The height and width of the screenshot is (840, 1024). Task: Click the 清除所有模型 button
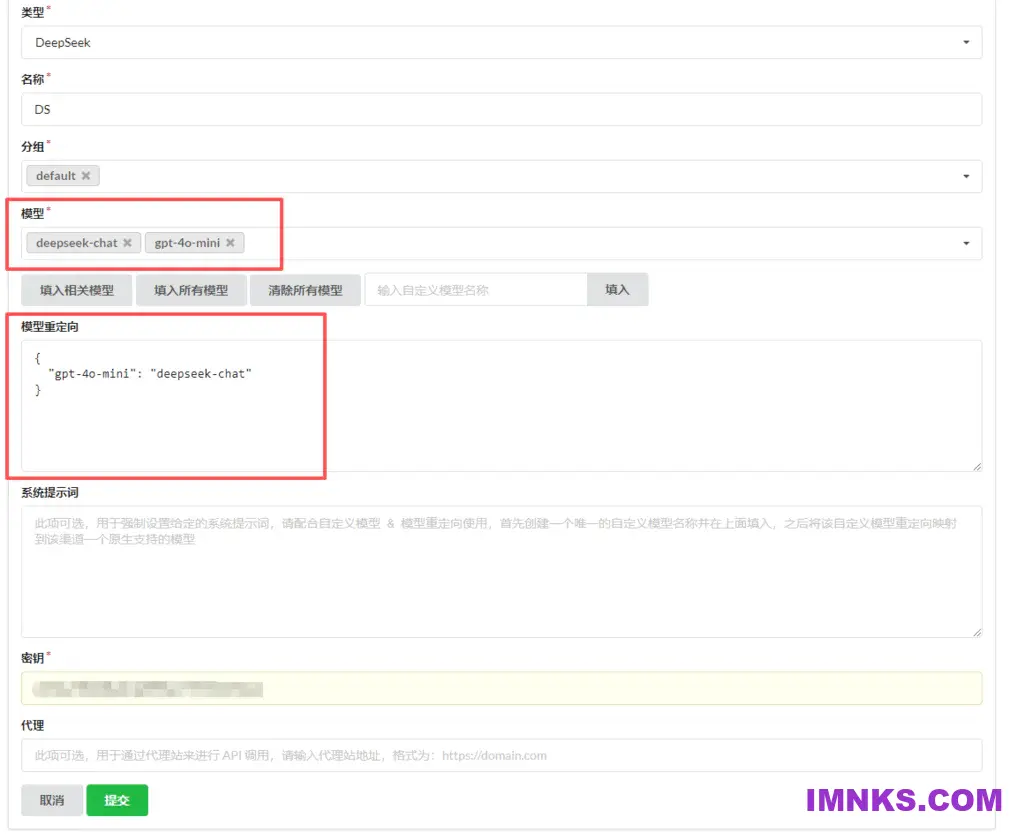pos(306,289)
